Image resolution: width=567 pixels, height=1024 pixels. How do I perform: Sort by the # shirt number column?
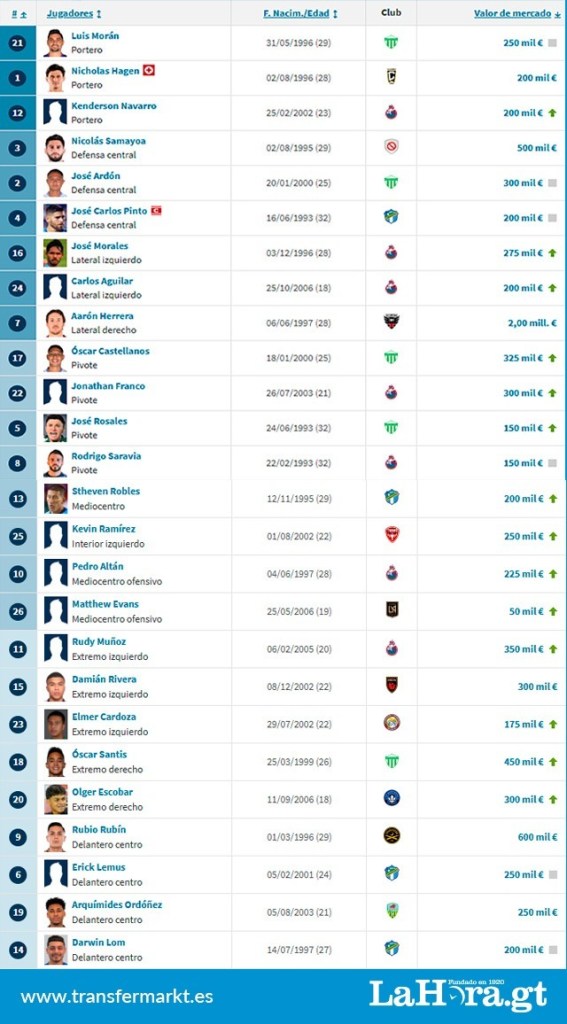19,13
